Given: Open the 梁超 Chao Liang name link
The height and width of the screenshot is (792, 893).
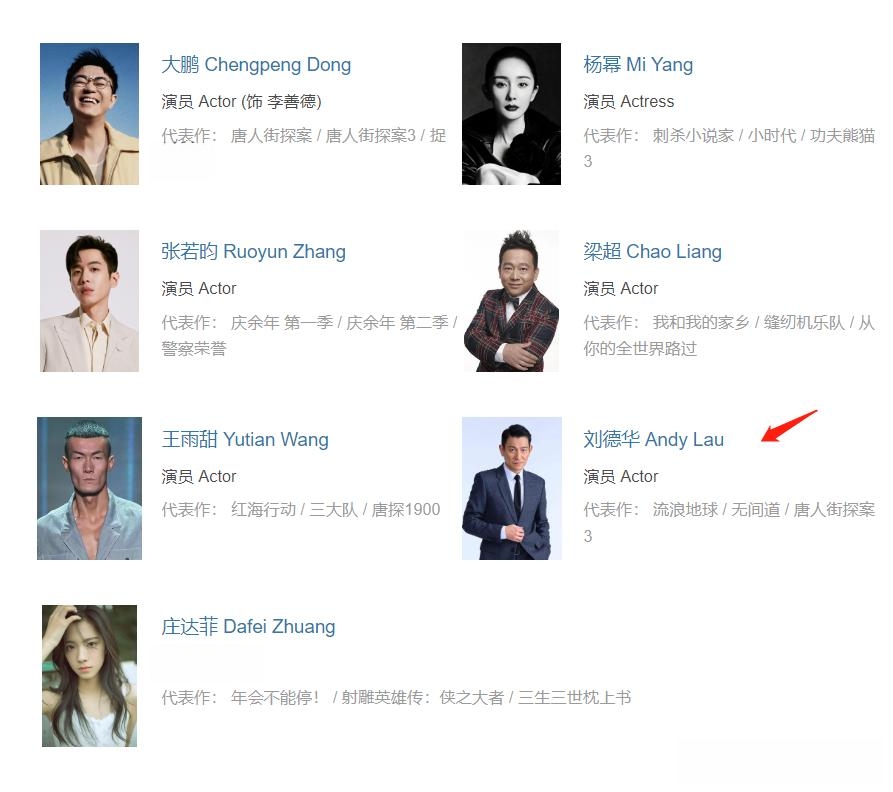Looking at the screenshot, I should (x=653, y=252).
